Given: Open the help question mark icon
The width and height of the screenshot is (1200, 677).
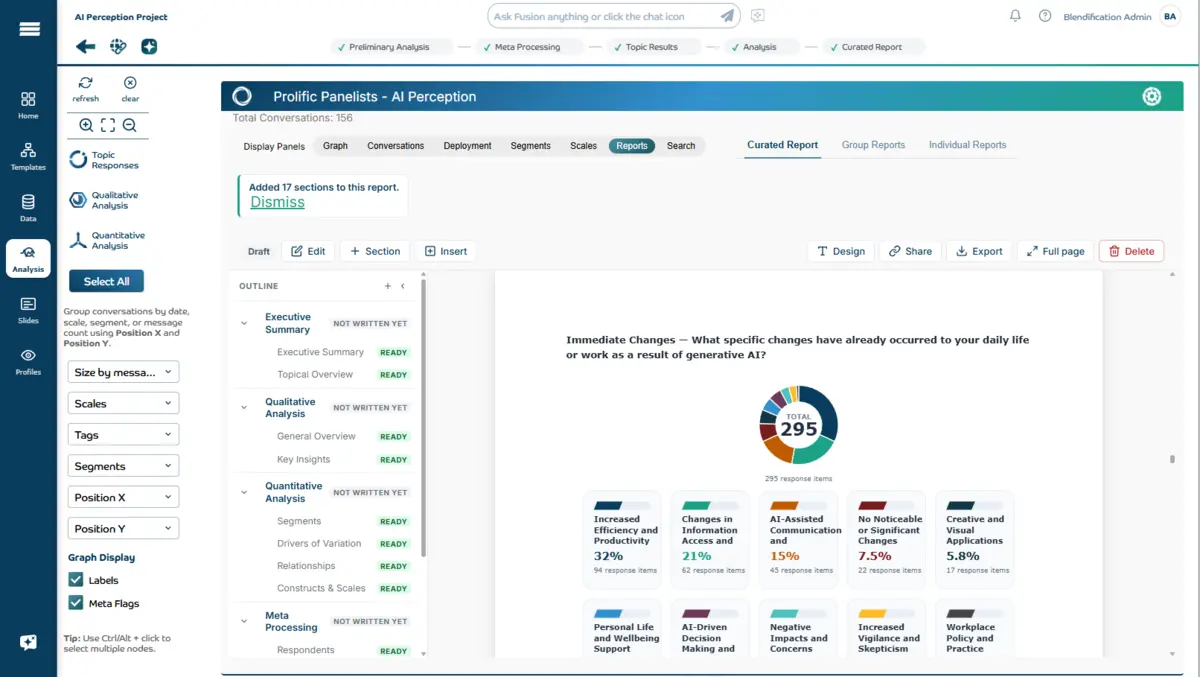Looking at the screenshot, I should point(1045,16).
